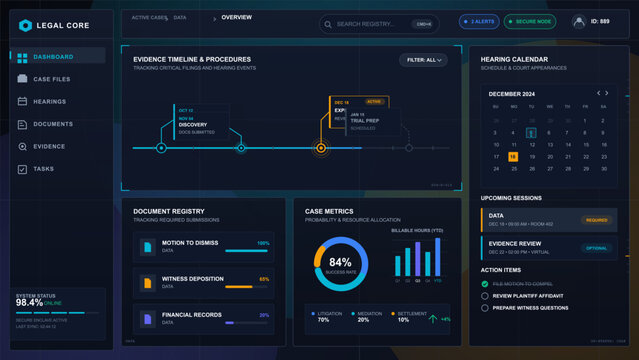Viewport: 639px width, 360px height.
Task: Go to next month in calendar
Action: tap(607, 93)
